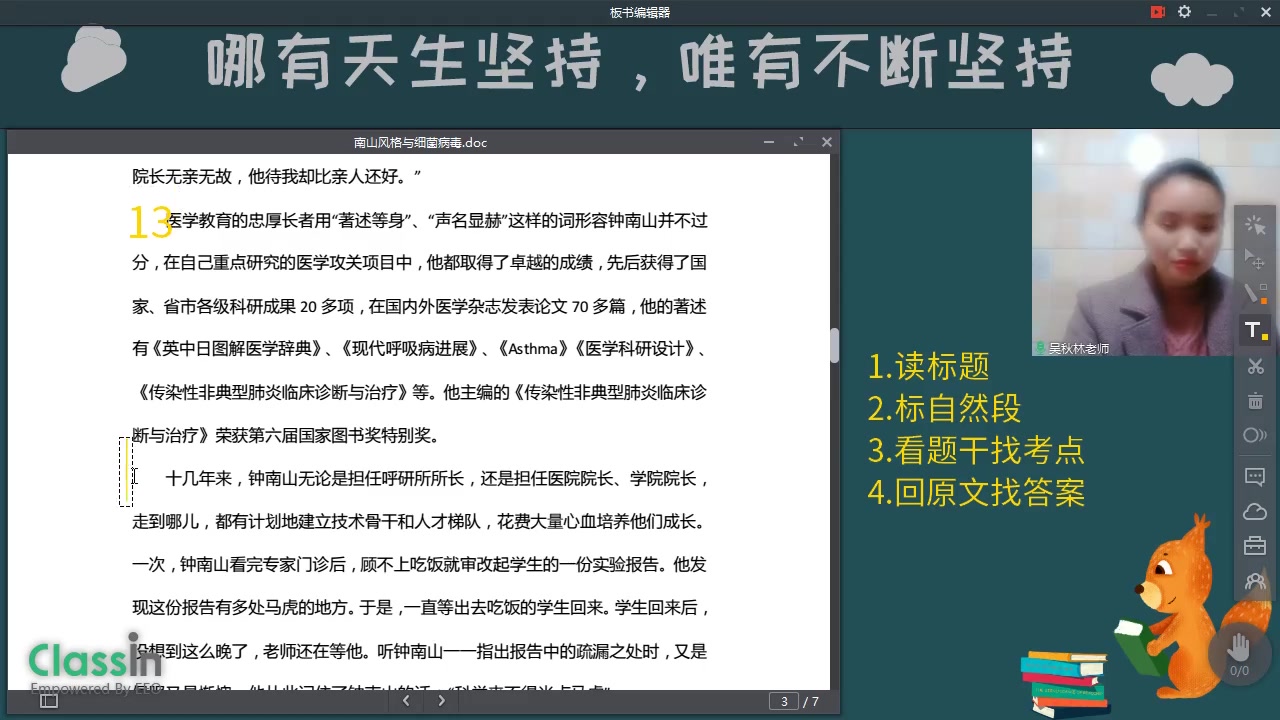Open the chat message panel icon

1255,477
